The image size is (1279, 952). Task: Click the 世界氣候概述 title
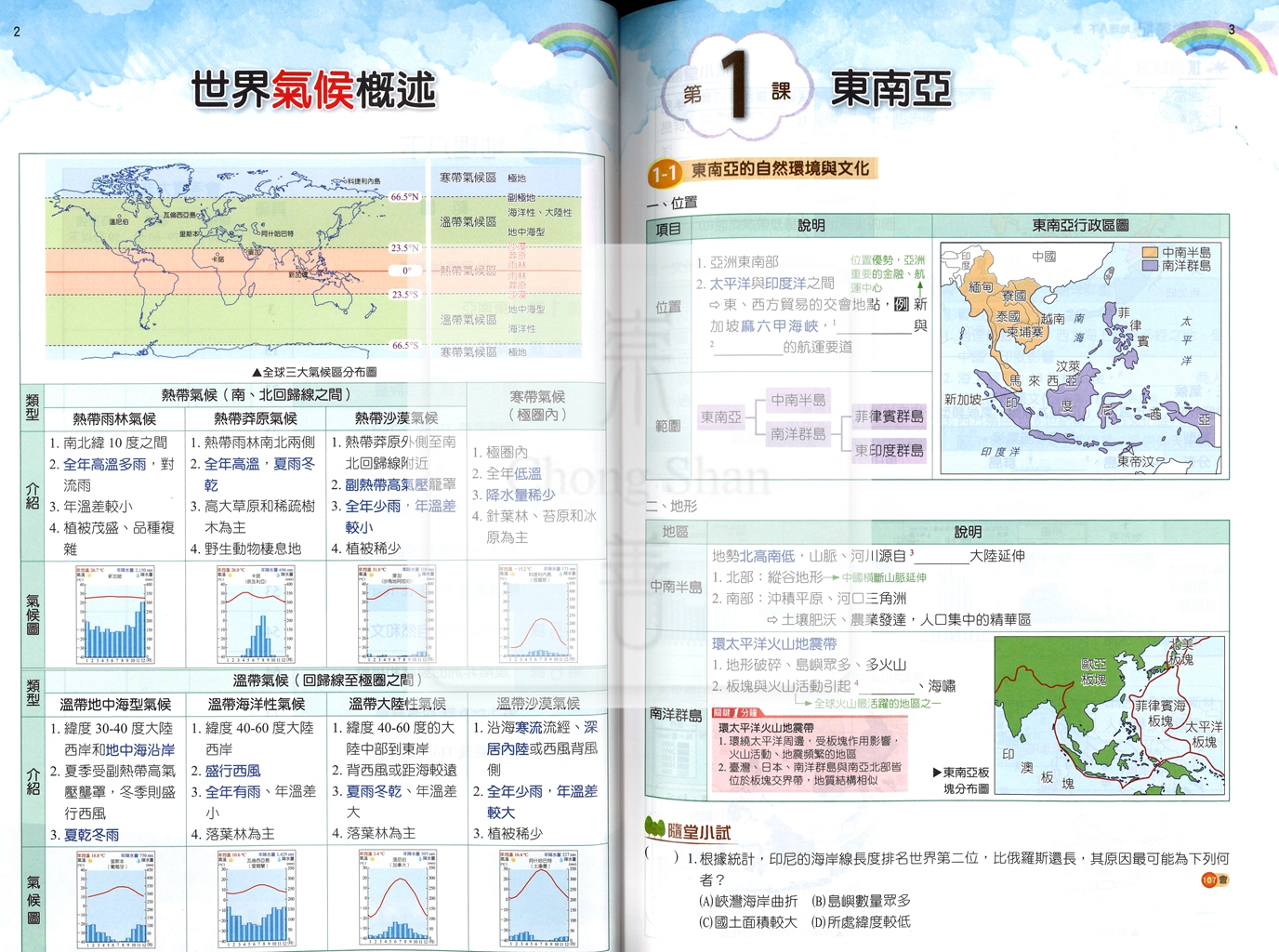tap(313, 90)
